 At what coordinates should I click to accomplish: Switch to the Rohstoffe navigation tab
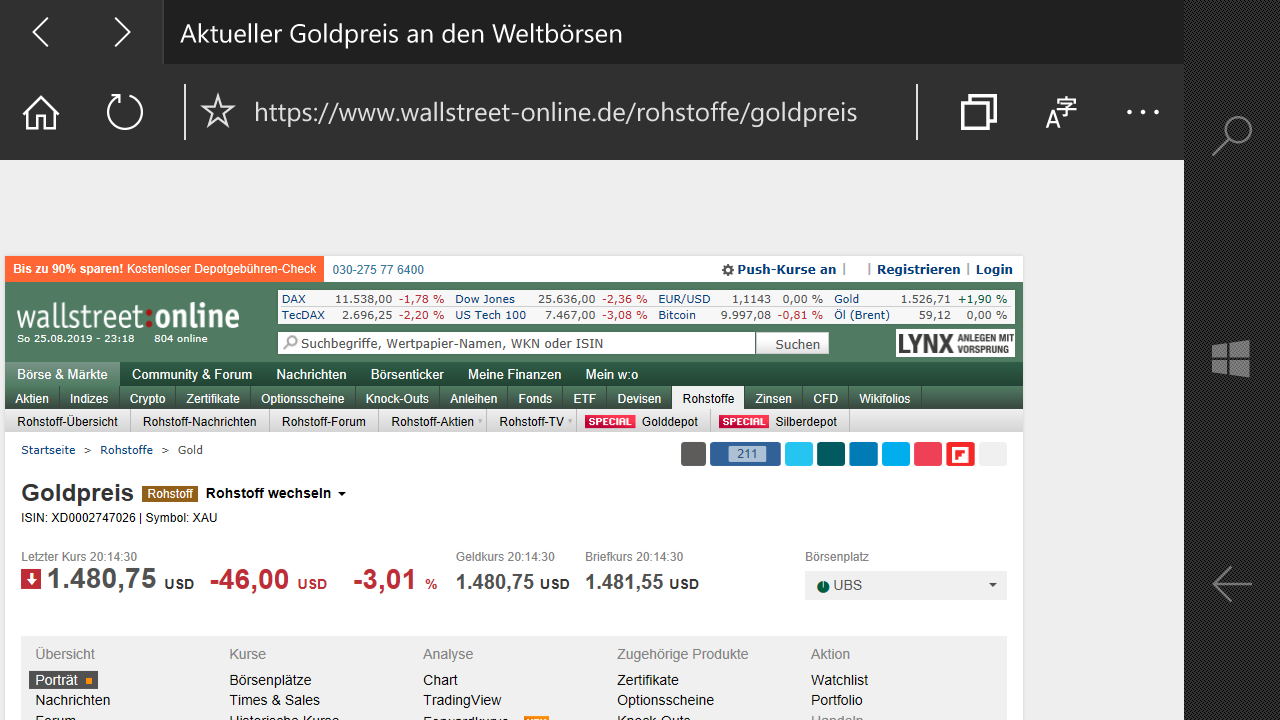tap(708, 398)
